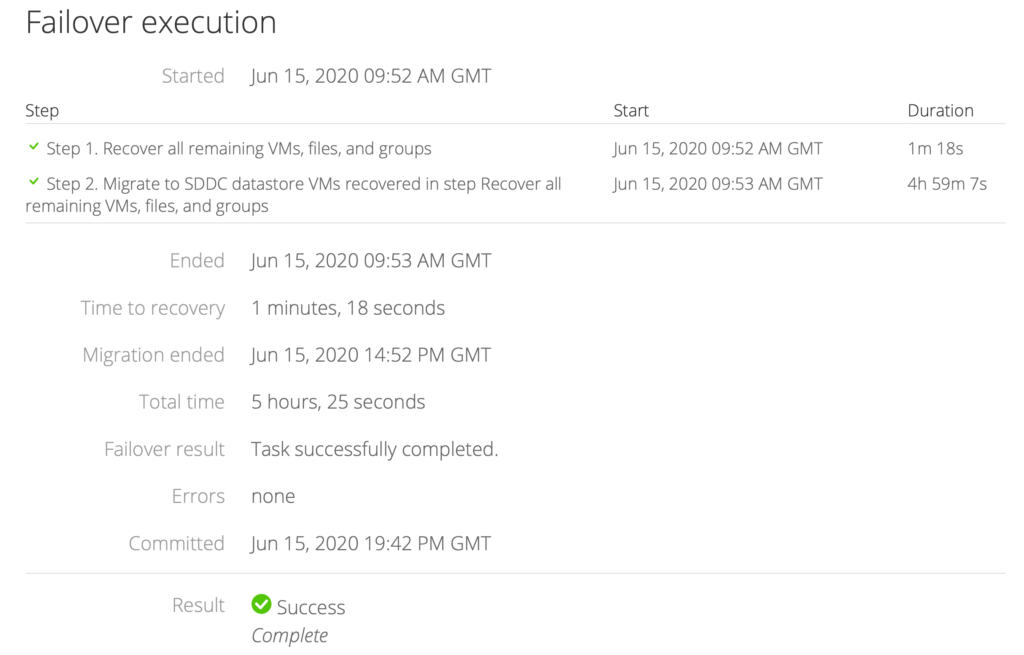Image resolution: width=1024 pixels, height=655 pixels.
Task: Select the Step column header
Action: point(42,110)
